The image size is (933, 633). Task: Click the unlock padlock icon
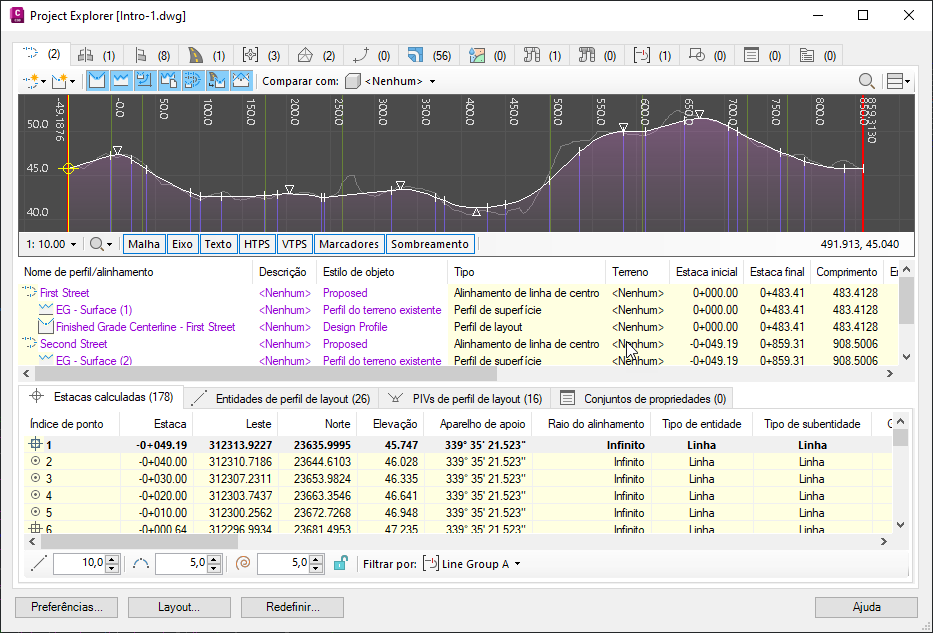pos(340,564)
